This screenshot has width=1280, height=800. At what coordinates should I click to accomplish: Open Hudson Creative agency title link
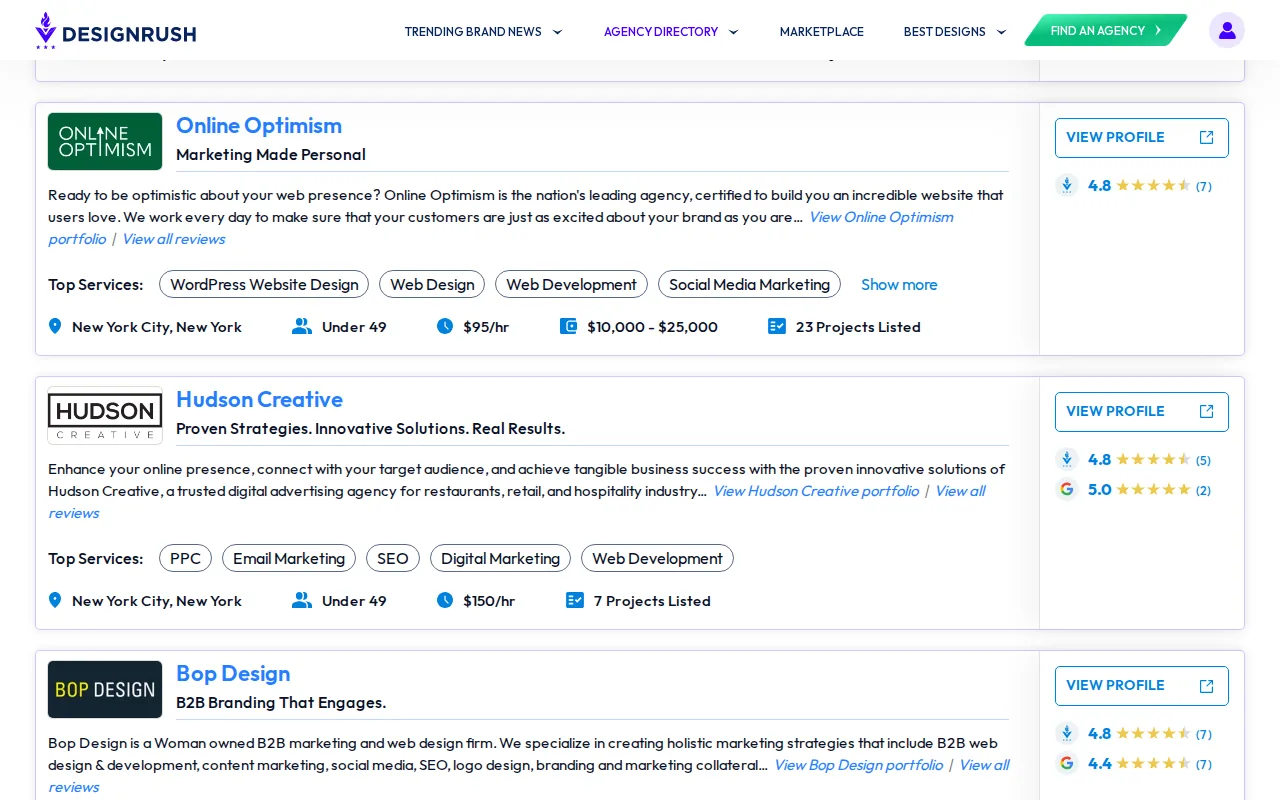tap(259, 399)
